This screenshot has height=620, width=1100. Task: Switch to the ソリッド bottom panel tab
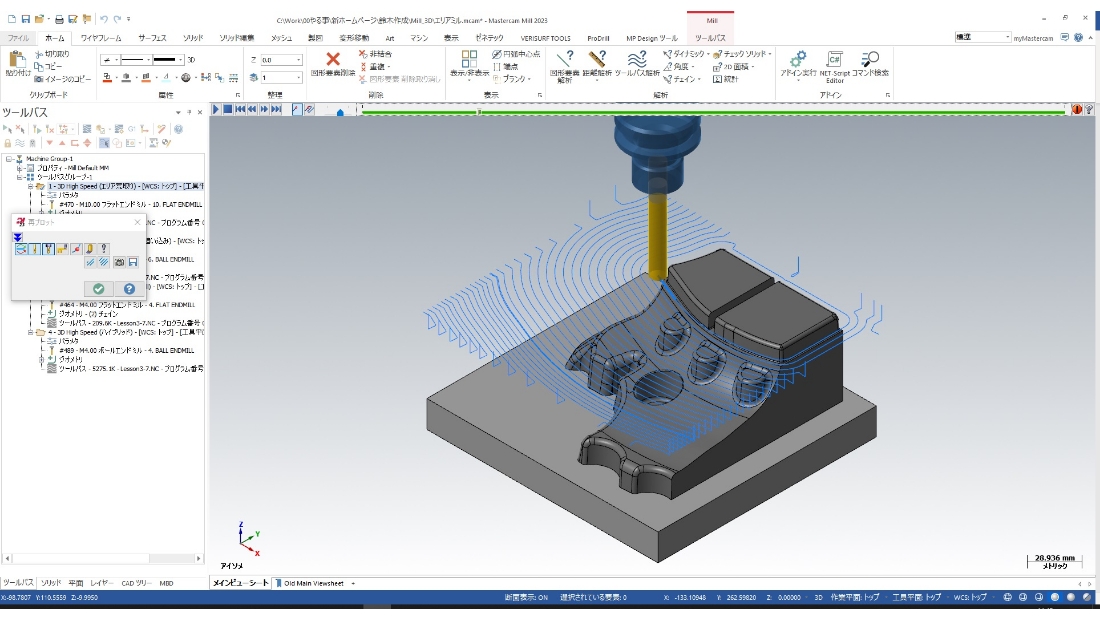click(x=51, y=583)
